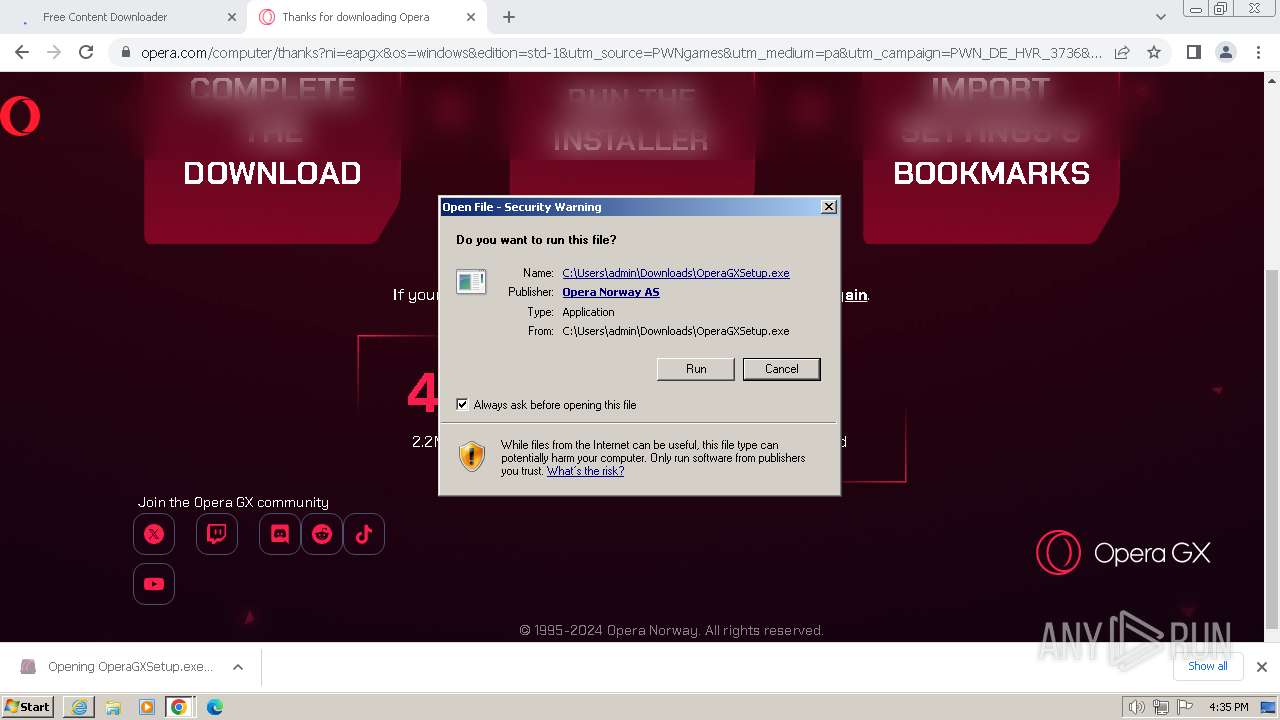Image resolution: width=1280 pixels, height=720 pixels.
Task: Dismiss the downloads bar
Action: [1262, 667]
